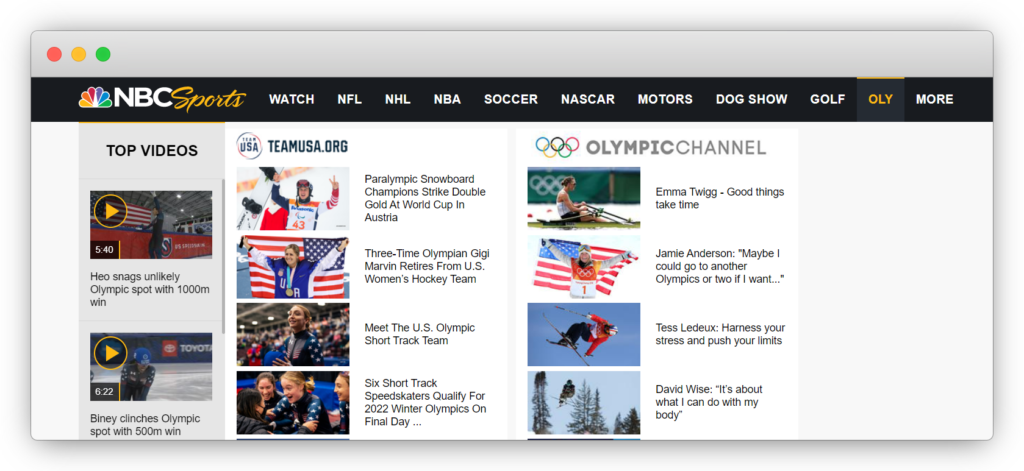Image resolution: width=1024 pixels, height=471 pixels.
Task: Click the Emma Twigg rowing thumbnail
Action: [584, 199]
